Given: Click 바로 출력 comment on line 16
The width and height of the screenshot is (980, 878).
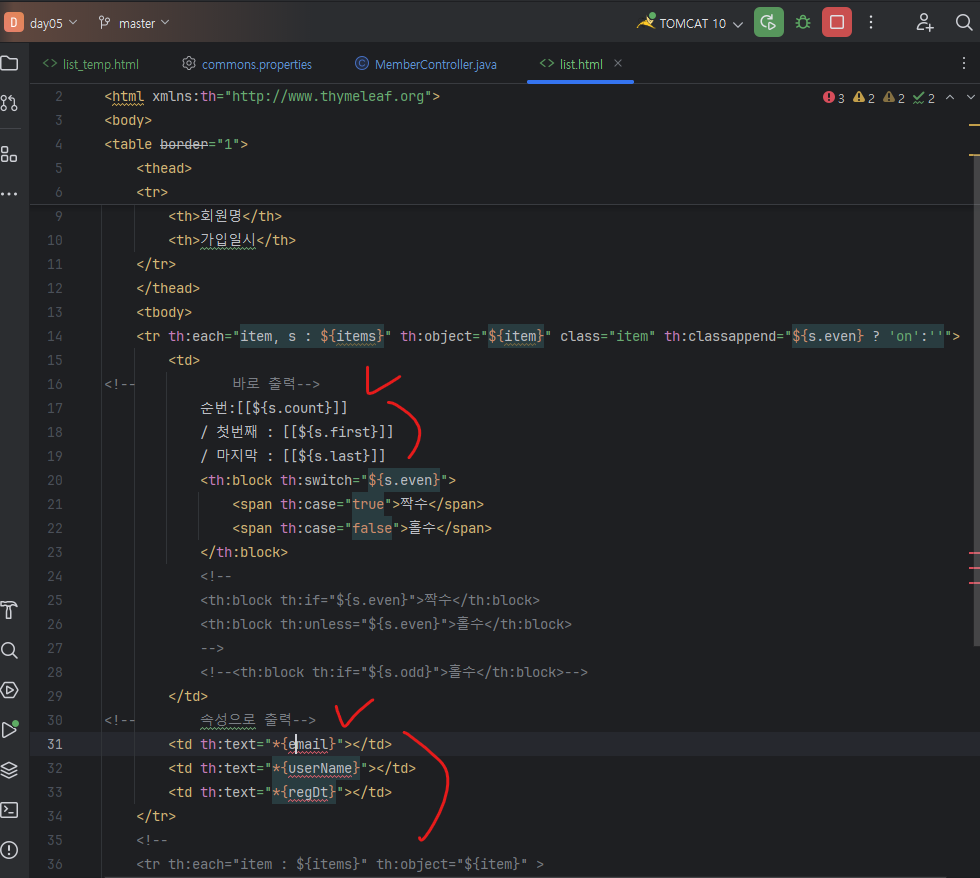Looking at the screenshot, I should (276, 384).
